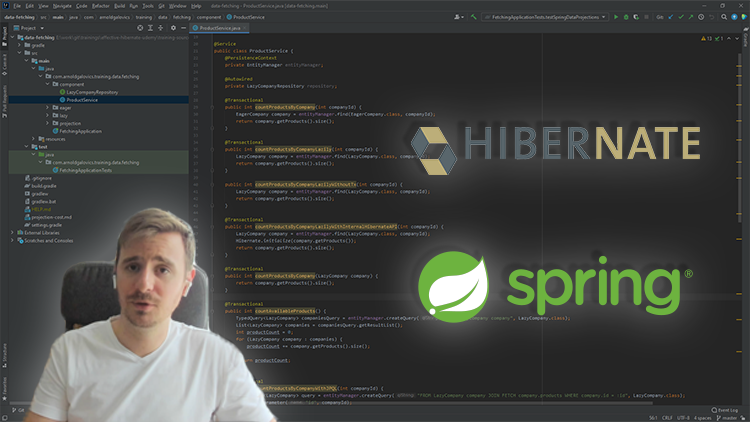Open the Tools menu
The height and width of the screenshot is (422, 750).
[148, 6]
